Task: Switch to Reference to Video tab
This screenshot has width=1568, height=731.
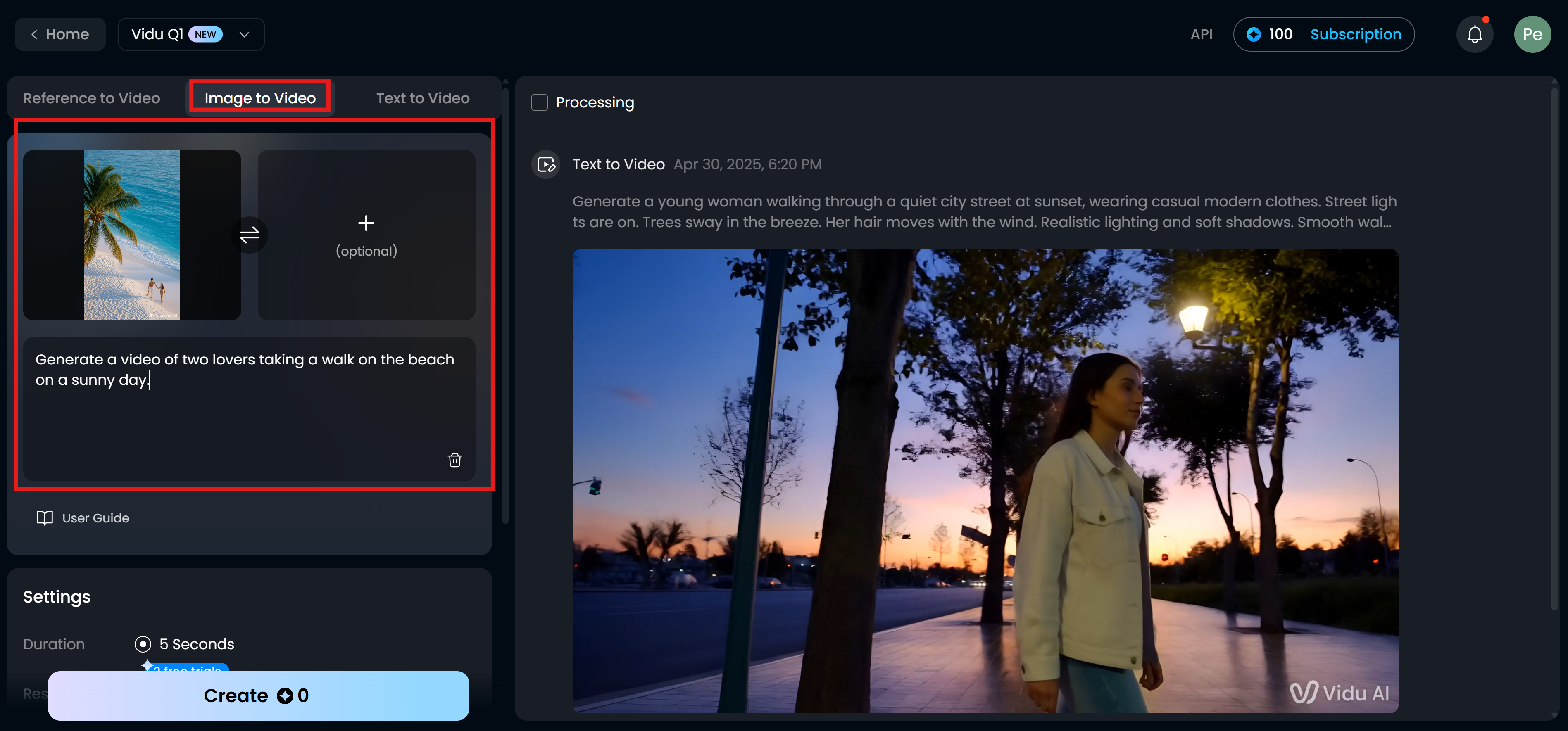Action: (x=92, y=98)
